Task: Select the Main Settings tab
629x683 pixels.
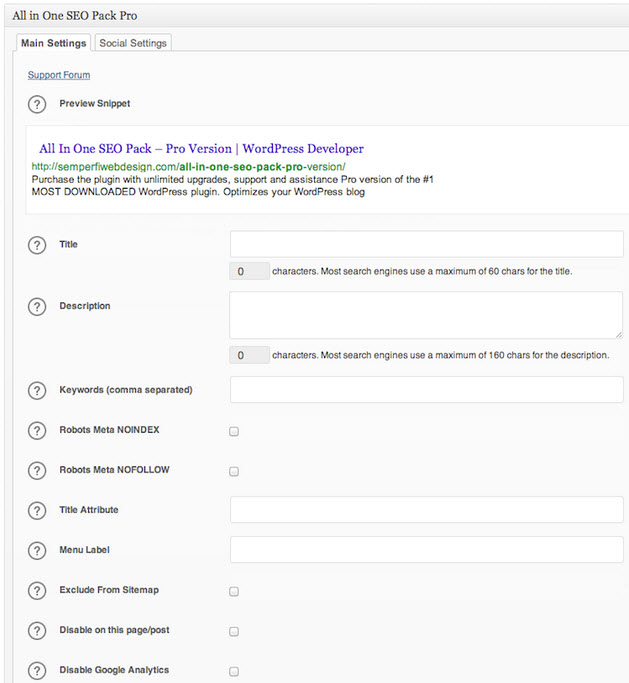Action: click(54, 43)
